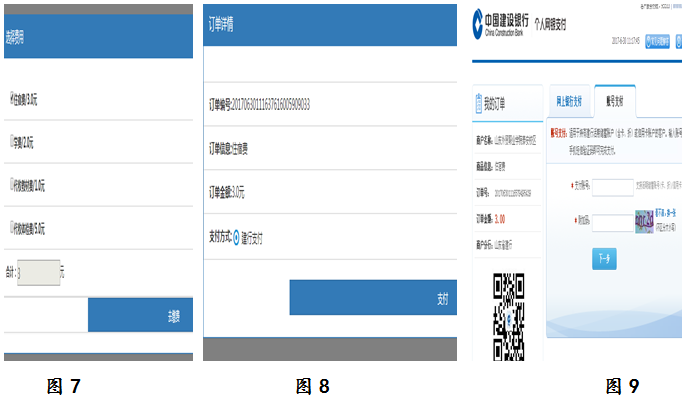The height and width of the screenshot is (402, 686).
Task: Tick the 5.0元 fee checkbox
Action: point(10,228)
